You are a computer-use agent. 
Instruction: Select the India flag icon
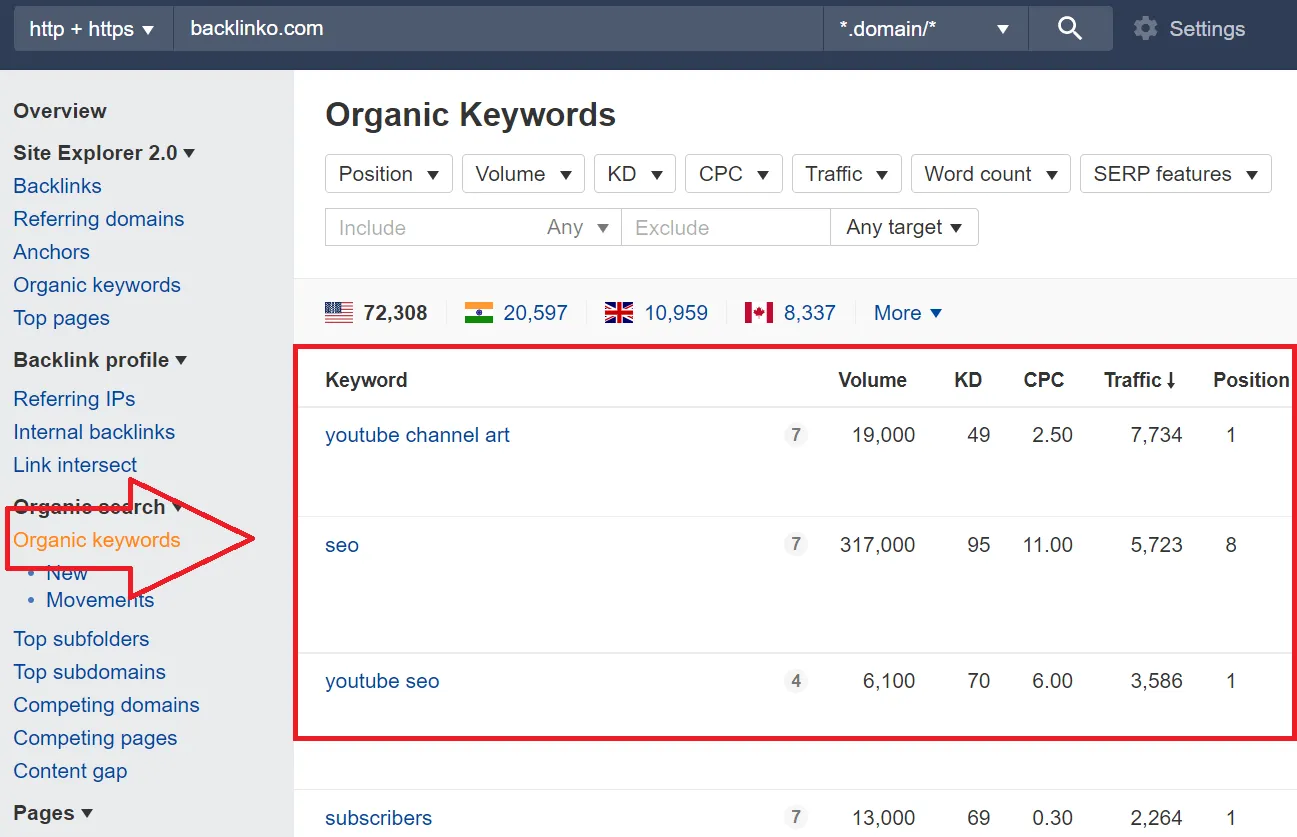[x=479, y=313]
